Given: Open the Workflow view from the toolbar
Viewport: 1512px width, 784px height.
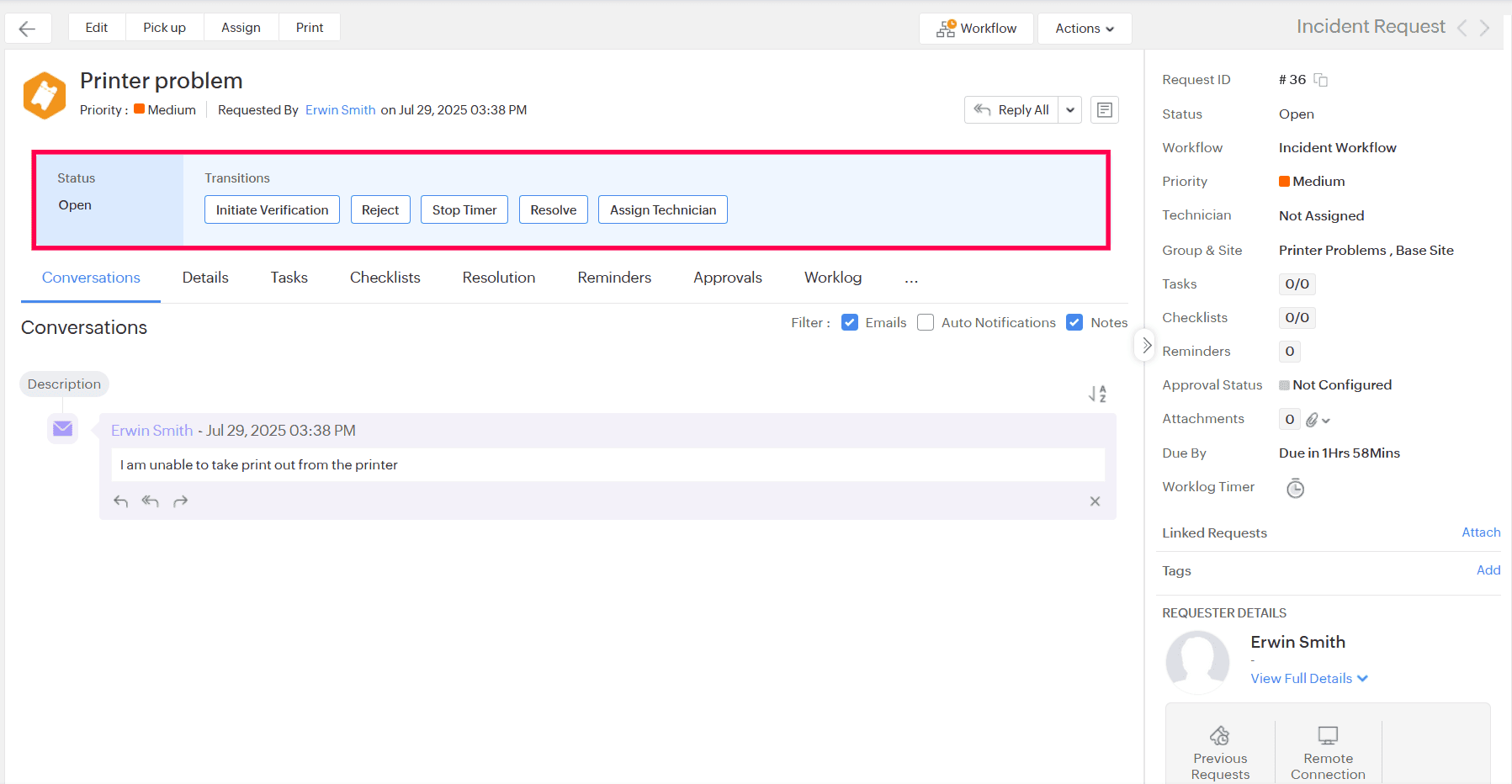Looking at the screenshot, I should click(x=975, y=28).
